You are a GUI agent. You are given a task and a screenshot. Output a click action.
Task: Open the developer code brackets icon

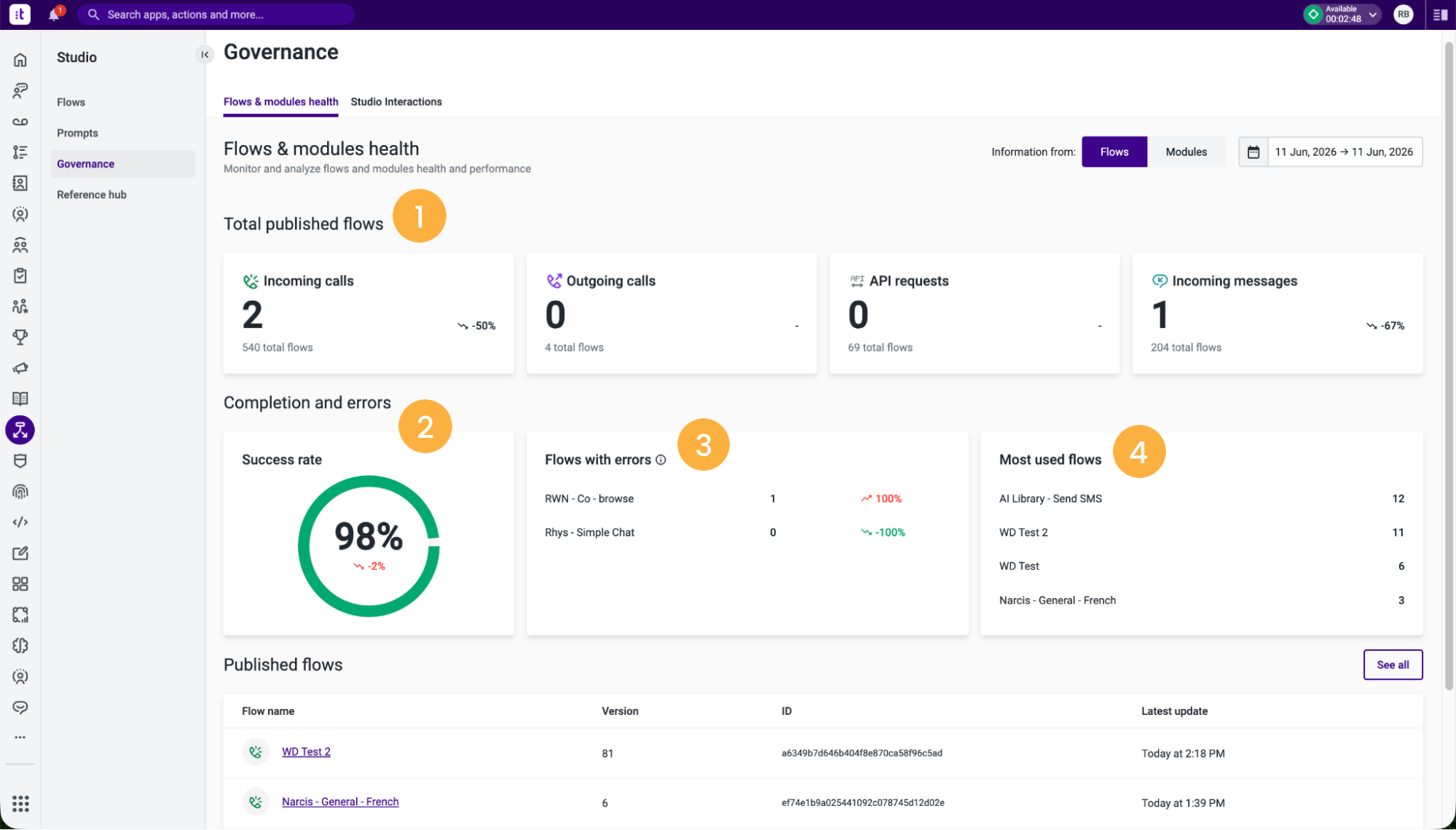point(20,522)
